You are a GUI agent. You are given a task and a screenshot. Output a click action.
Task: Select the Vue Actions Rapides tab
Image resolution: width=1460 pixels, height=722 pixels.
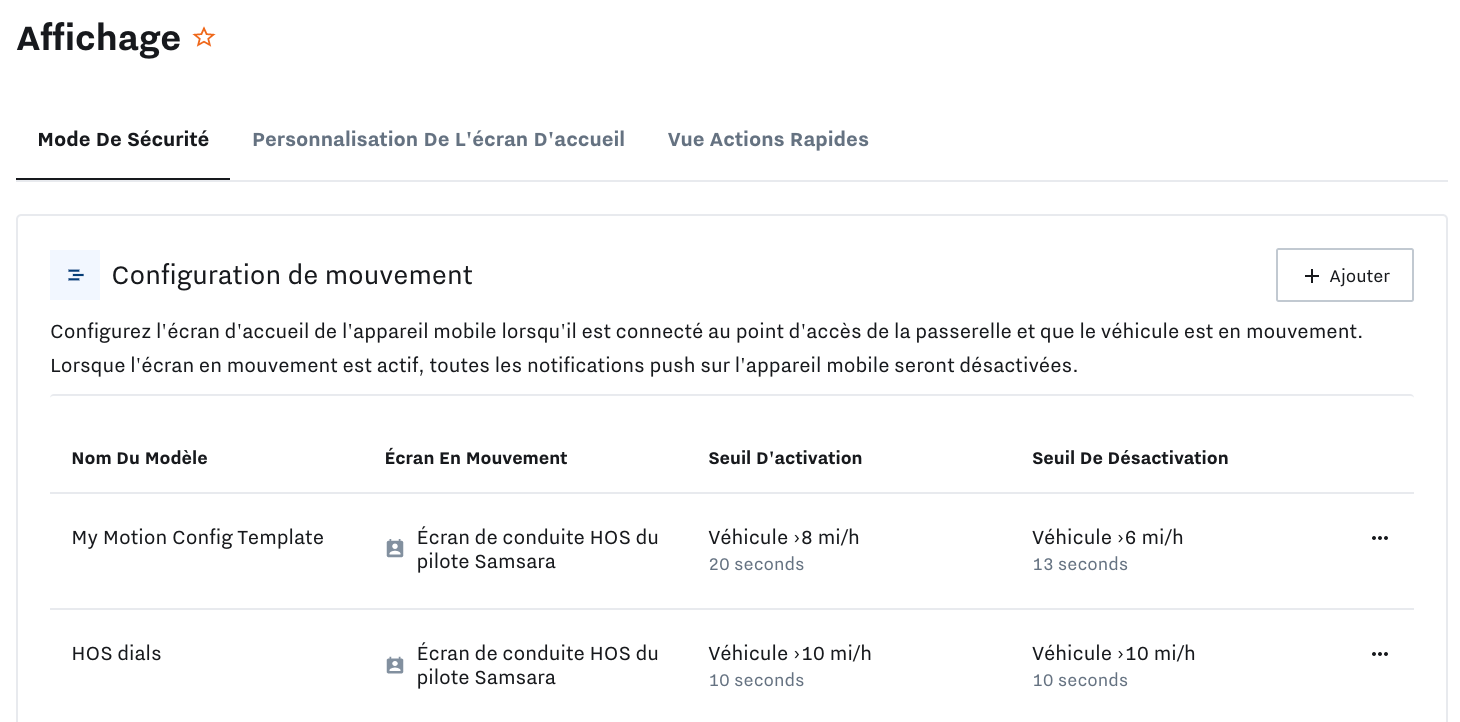[768, 139]
